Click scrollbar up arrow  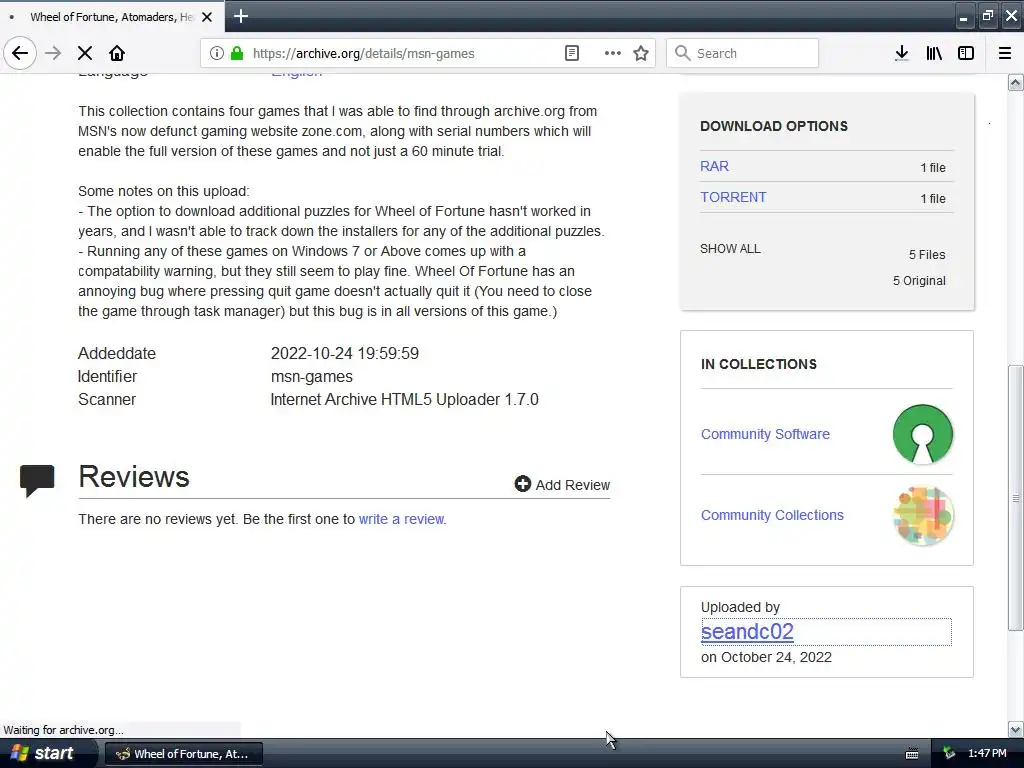pyautogui.click(x=1016, y=82)
